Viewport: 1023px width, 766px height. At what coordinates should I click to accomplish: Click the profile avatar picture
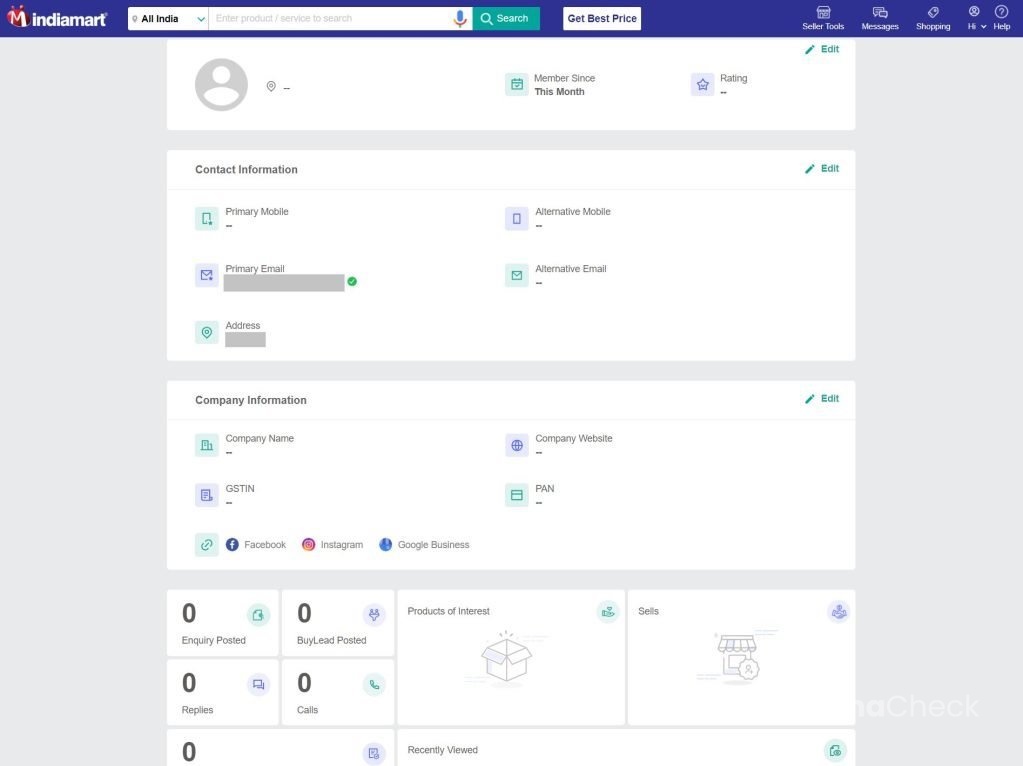(221, 85)
